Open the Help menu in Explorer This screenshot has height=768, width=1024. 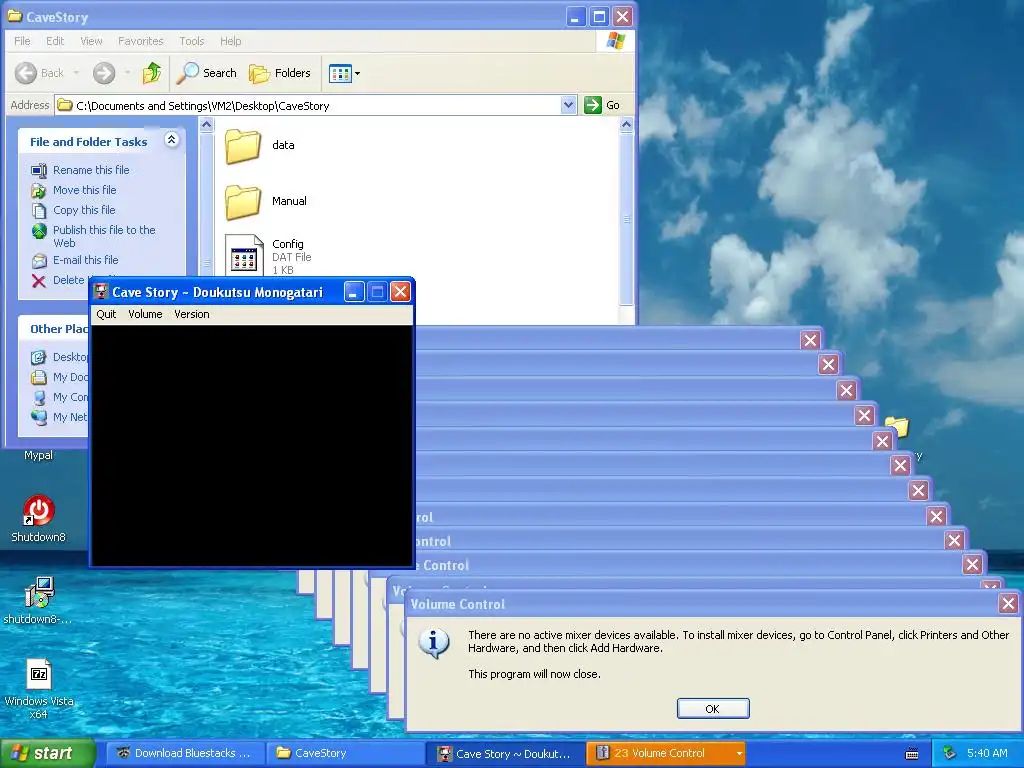click(231, 41)
